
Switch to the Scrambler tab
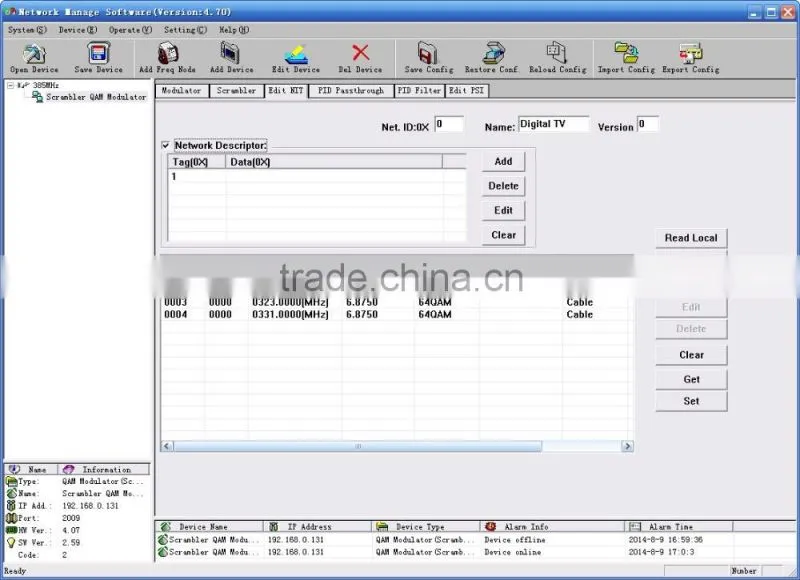coord(236,91)
